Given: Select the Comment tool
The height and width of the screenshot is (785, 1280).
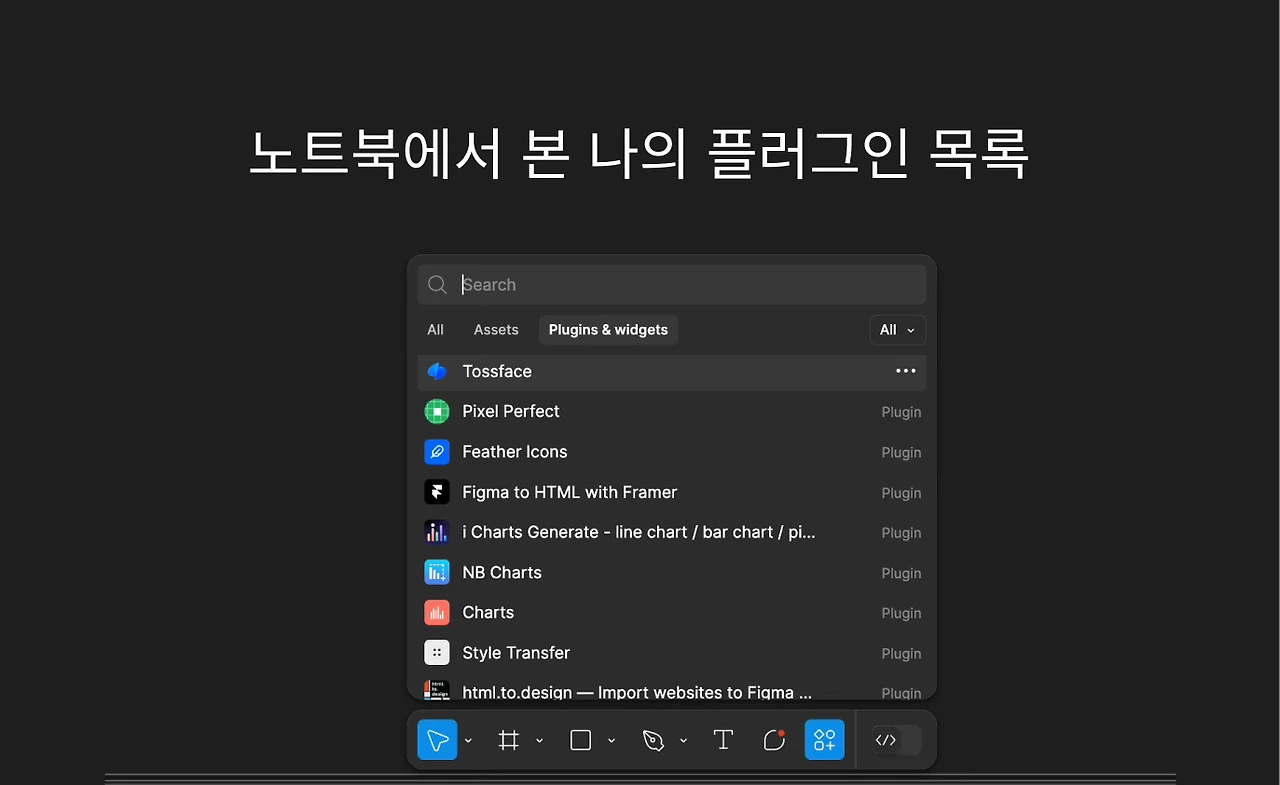Looking at the screenshot, I should (x=774, y=740).
